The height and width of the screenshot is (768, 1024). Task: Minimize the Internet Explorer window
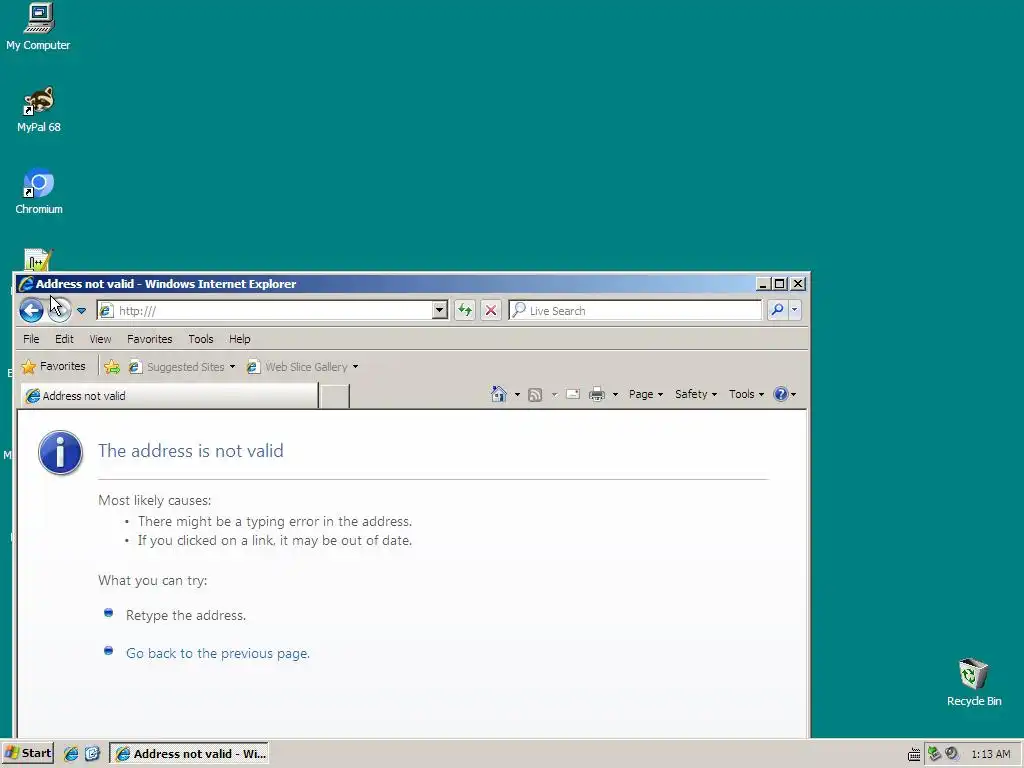[x=762, y=284]
